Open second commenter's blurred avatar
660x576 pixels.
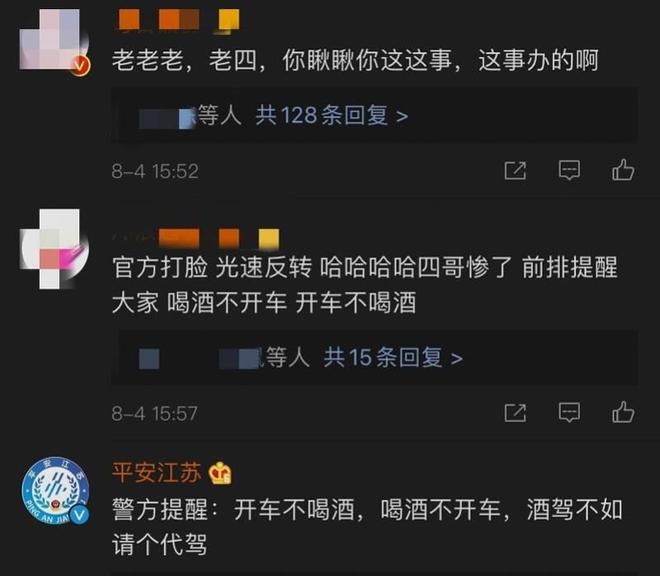(x=54, y=248)
